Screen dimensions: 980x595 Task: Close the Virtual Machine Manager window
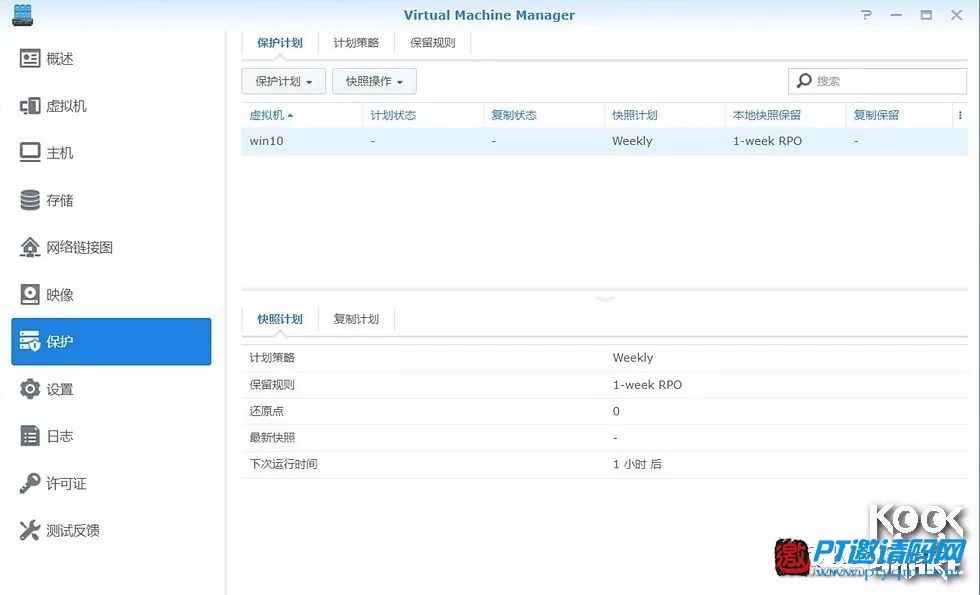click(x=956, y=15)
